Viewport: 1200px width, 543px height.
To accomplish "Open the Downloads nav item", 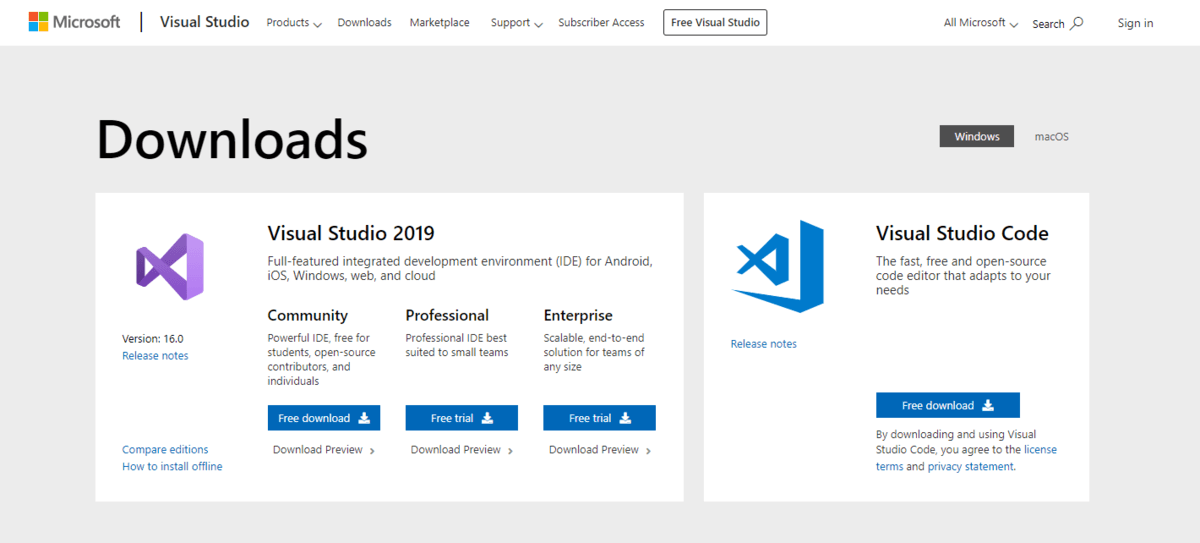I will pos(364,23).
